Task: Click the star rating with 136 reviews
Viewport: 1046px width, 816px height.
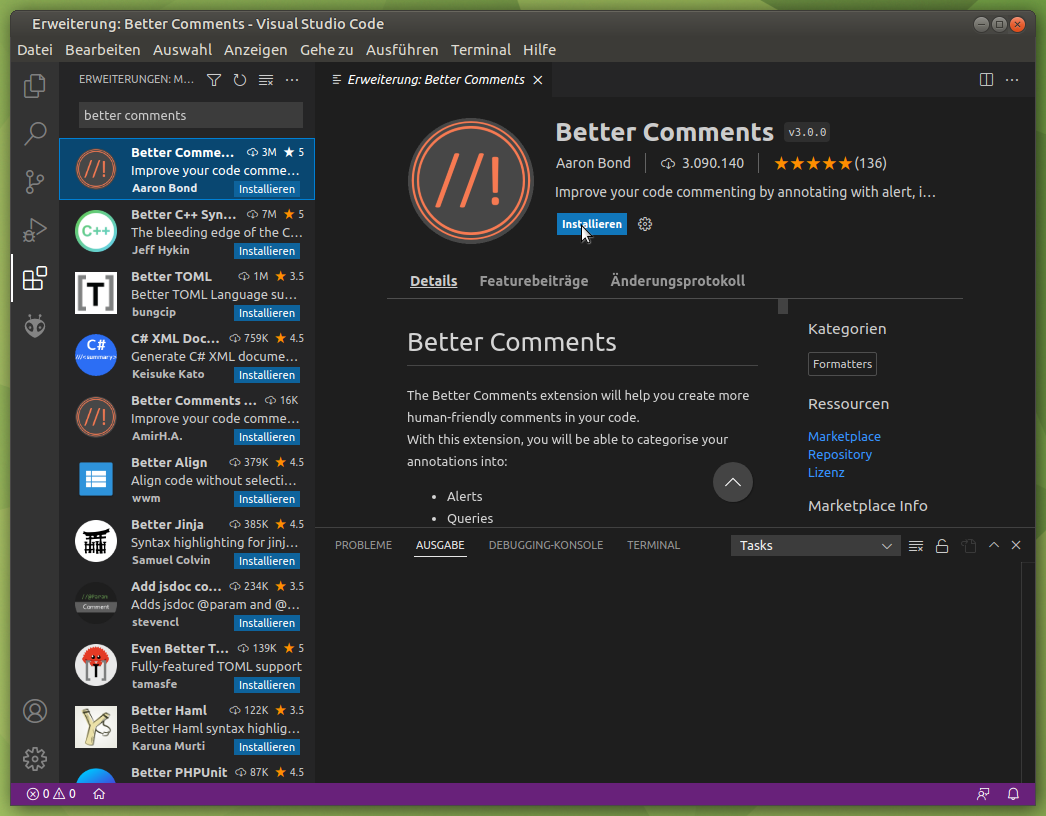Action: point(830,163)
